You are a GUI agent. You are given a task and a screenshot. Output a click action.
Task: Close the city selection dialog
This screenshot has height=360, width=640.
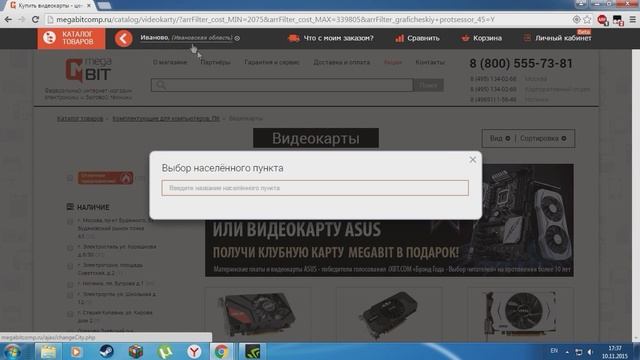pyautogui.click(x=473, y=160)
